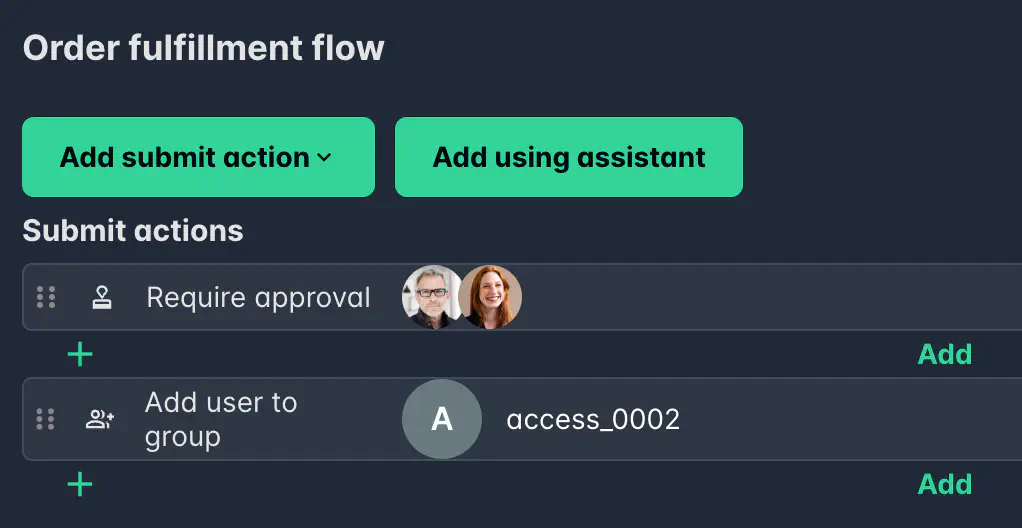Click Add link below Require approval row

944,354
